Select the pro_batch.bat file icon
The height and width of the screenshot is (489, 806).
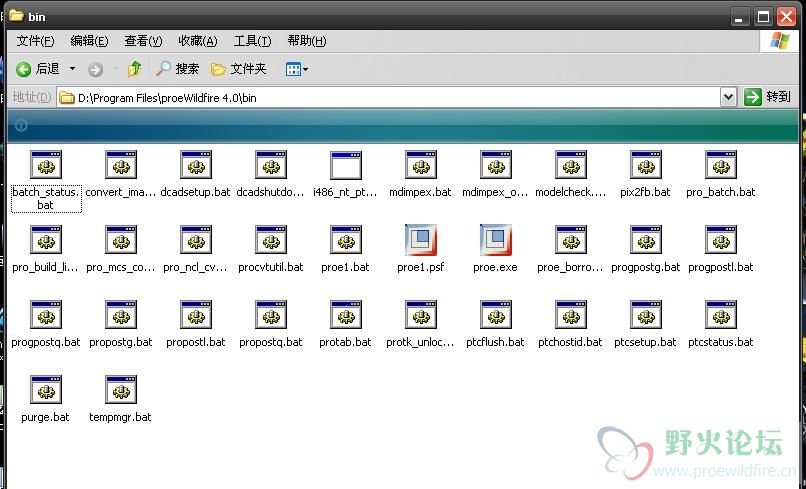point(721,165)
